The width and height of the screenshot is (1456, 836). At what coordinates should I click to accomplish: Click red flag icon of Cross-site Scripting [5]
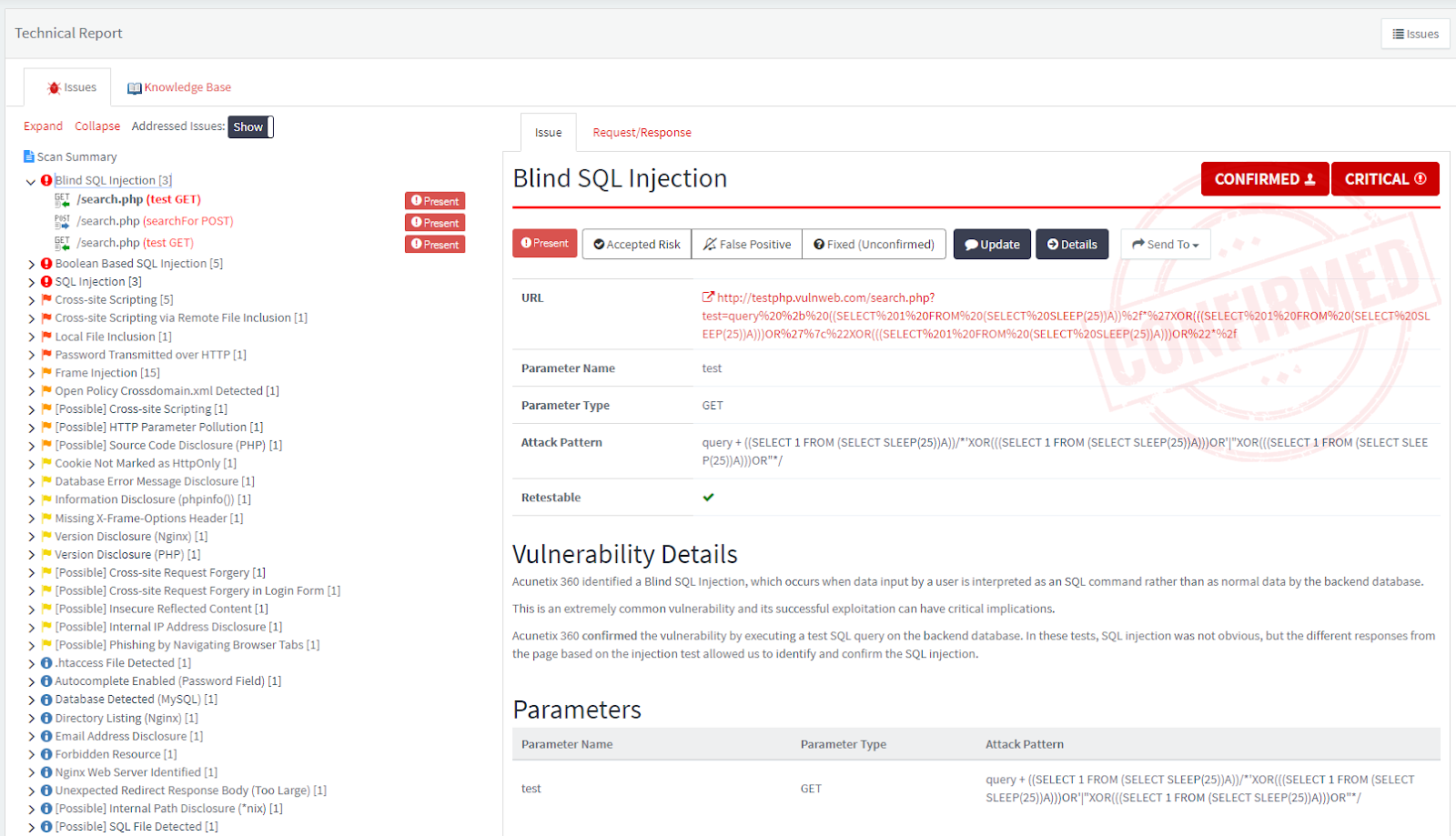(x=46, y=299)
